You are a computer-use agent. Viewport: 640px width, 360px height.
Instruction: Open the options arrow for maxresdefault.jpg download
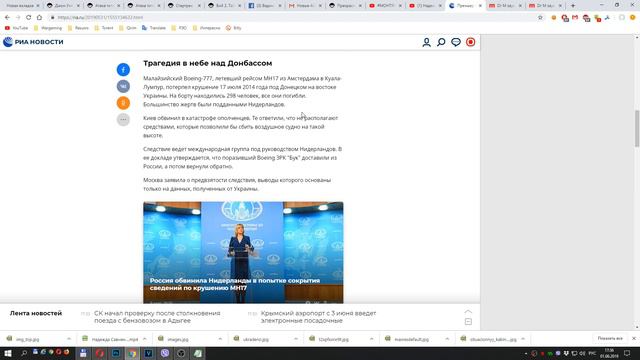(447, 339)
